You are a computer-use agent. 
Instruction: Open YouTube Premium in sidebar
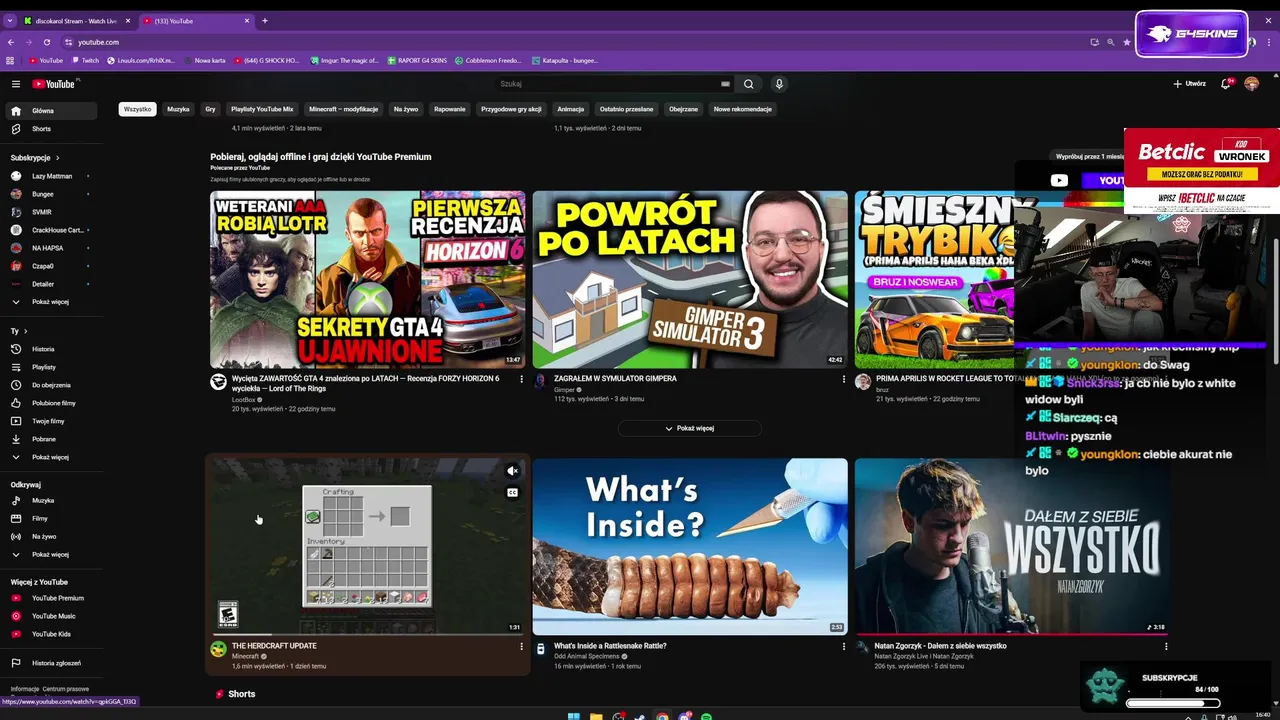(x=52, y=598)
